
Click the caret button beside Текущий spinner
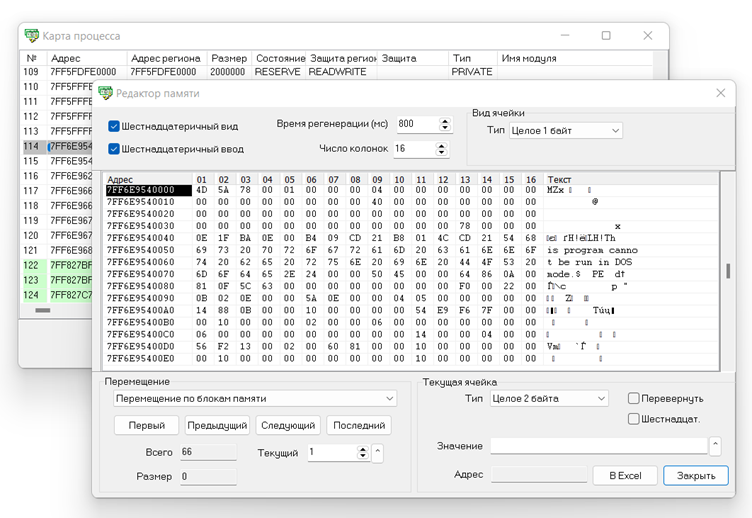click(x=377, y=453)
